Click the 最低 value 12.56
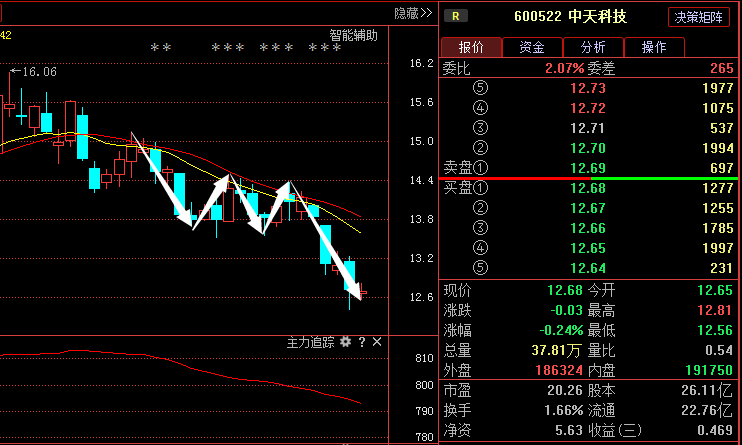The height and width of the screenshot is (445, 742). [715, 330]
